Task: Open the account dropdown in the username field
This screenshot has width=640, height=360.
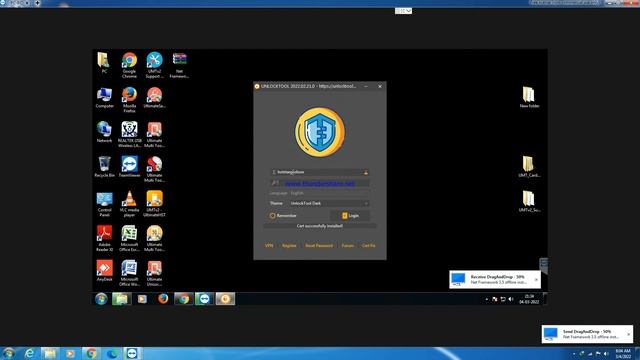Action: (x=366, y=172)
